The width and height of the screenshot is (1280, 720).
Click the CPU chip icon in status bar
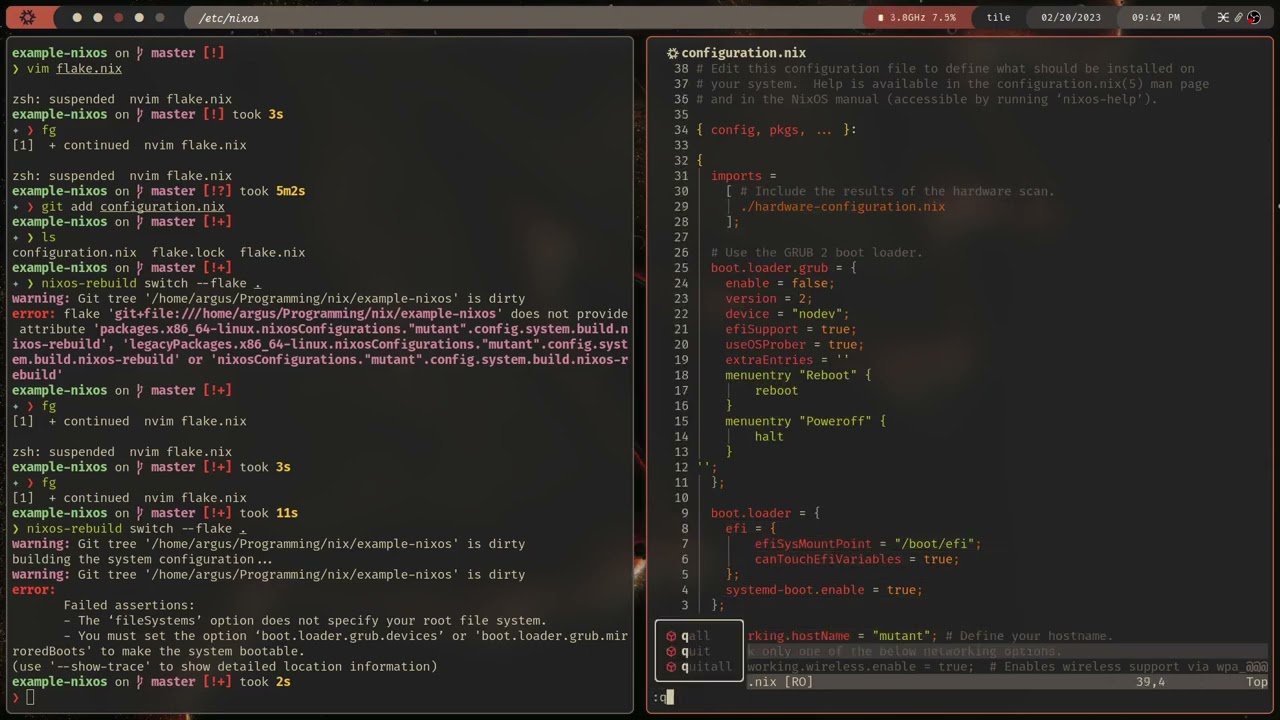click(881, 18)
